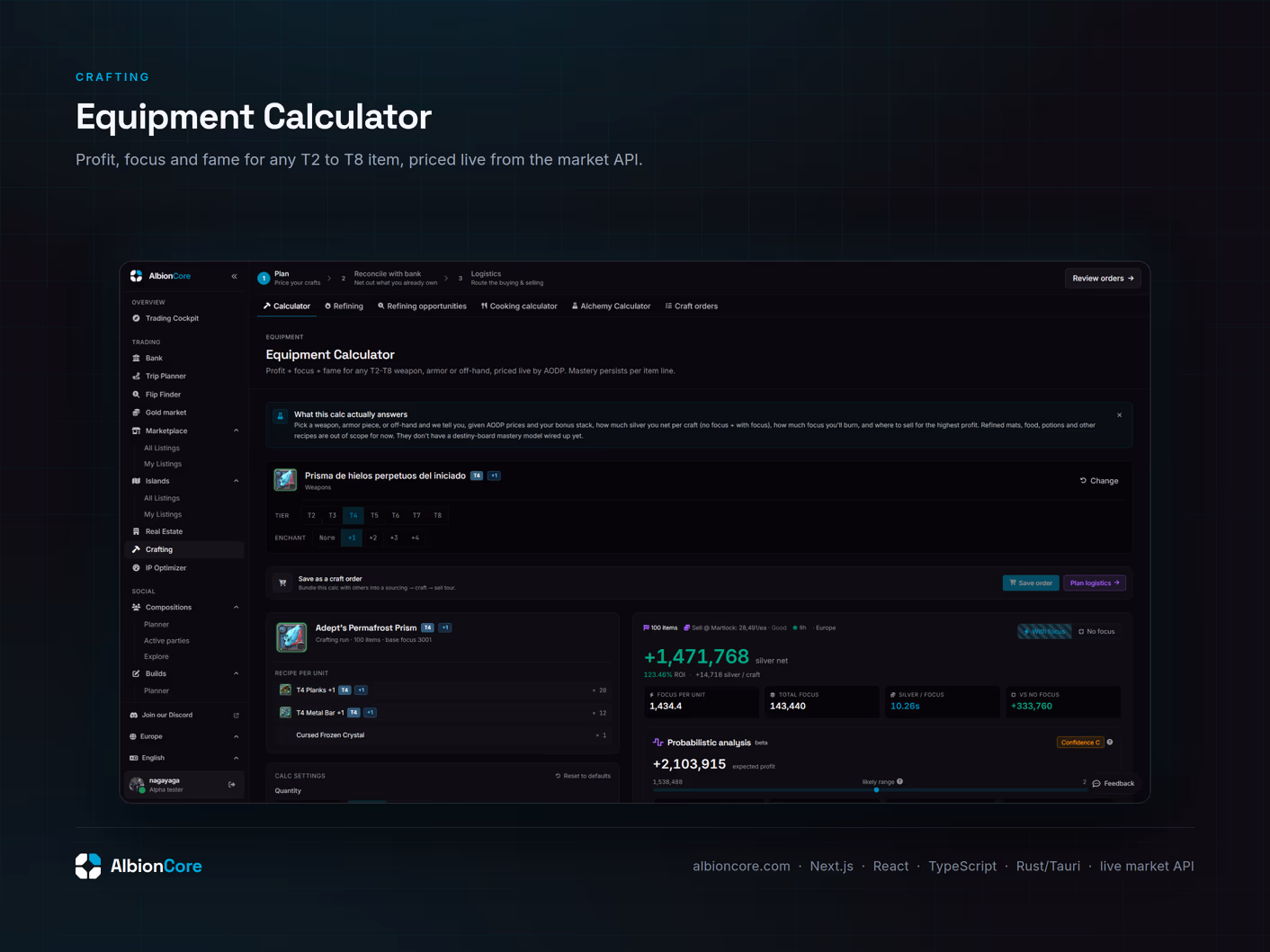
Task: Click the AlbionCore logo in the sidebar
Action: pos(160,276)
